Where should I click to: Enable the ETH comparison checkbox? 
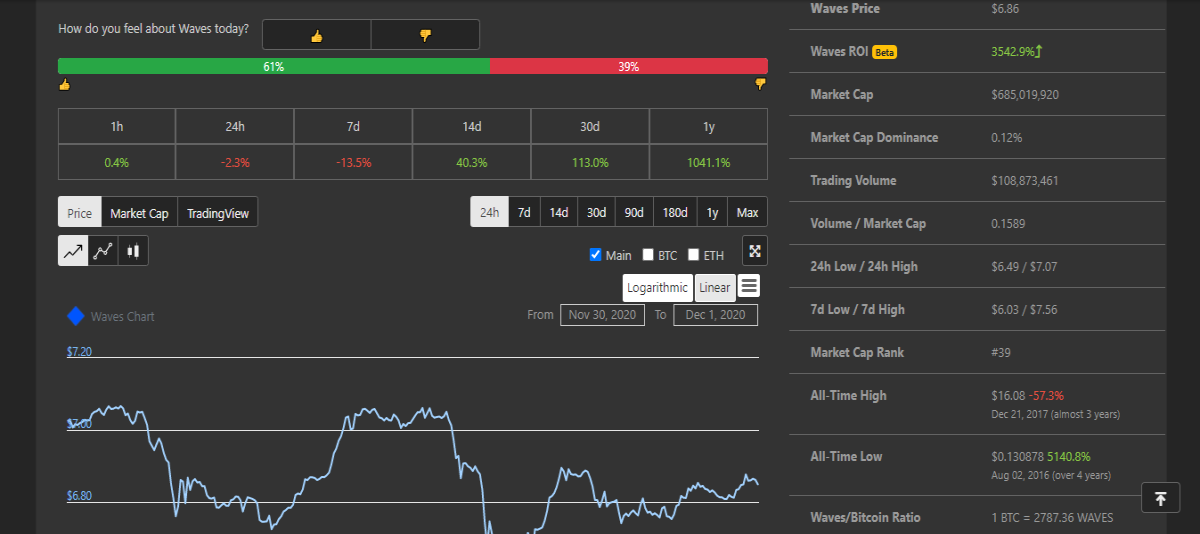coord(694,255)
